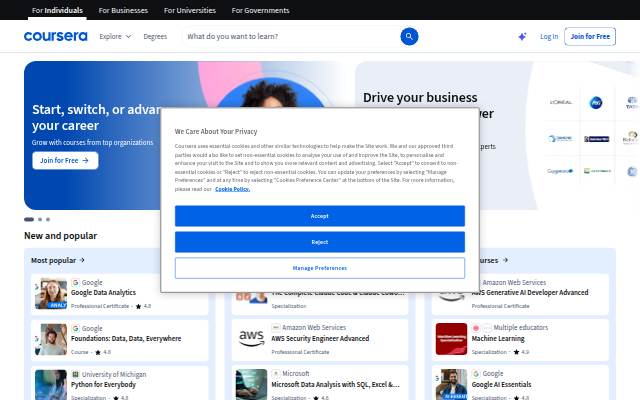This screenshot has height=400, width=640.
Task: Click the Log In link
Action: [x=549, y=36]
